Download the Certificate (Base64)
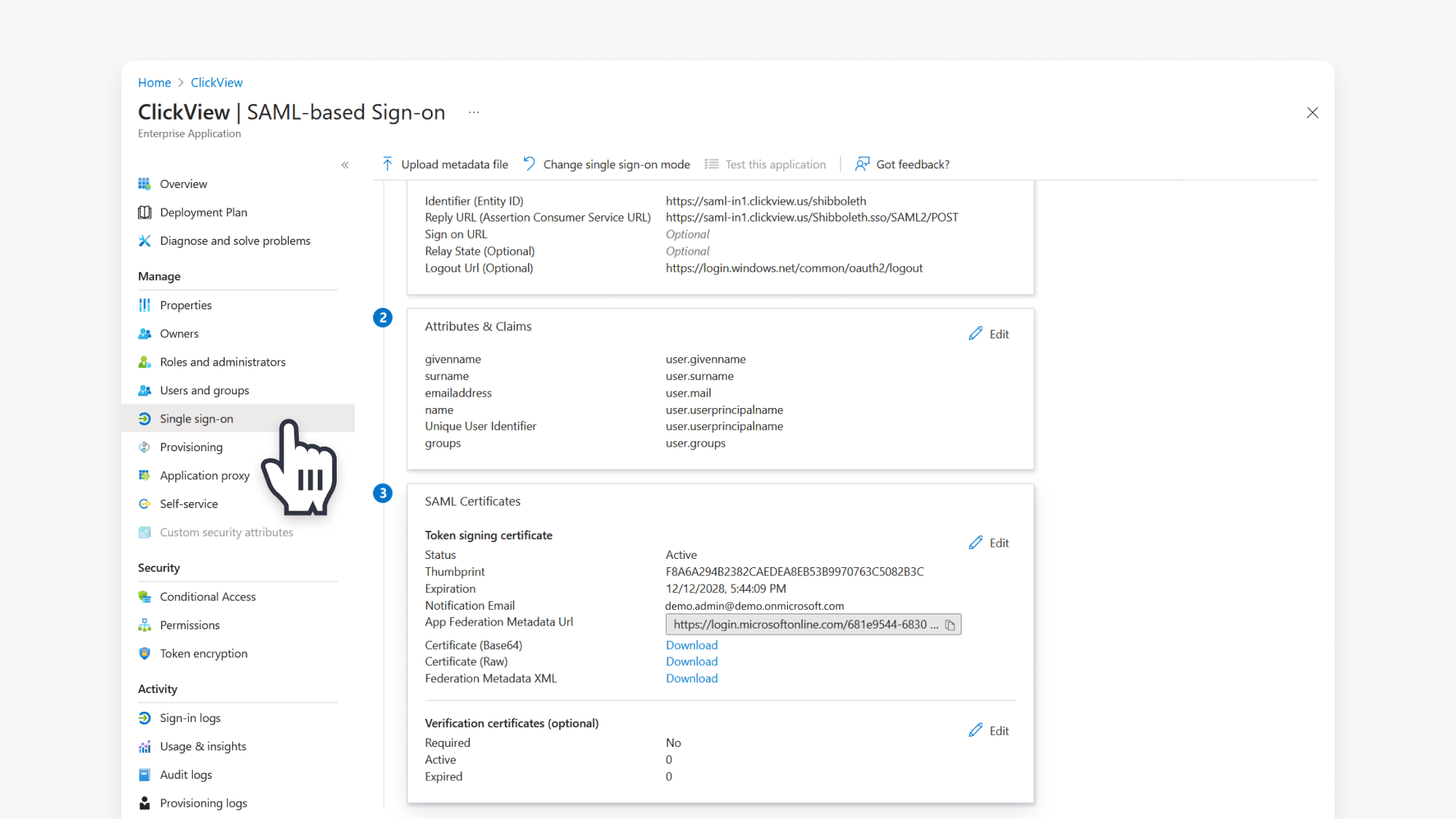Screen dimensions: 1456x819 pyautogui.click(x=691, y=645)
